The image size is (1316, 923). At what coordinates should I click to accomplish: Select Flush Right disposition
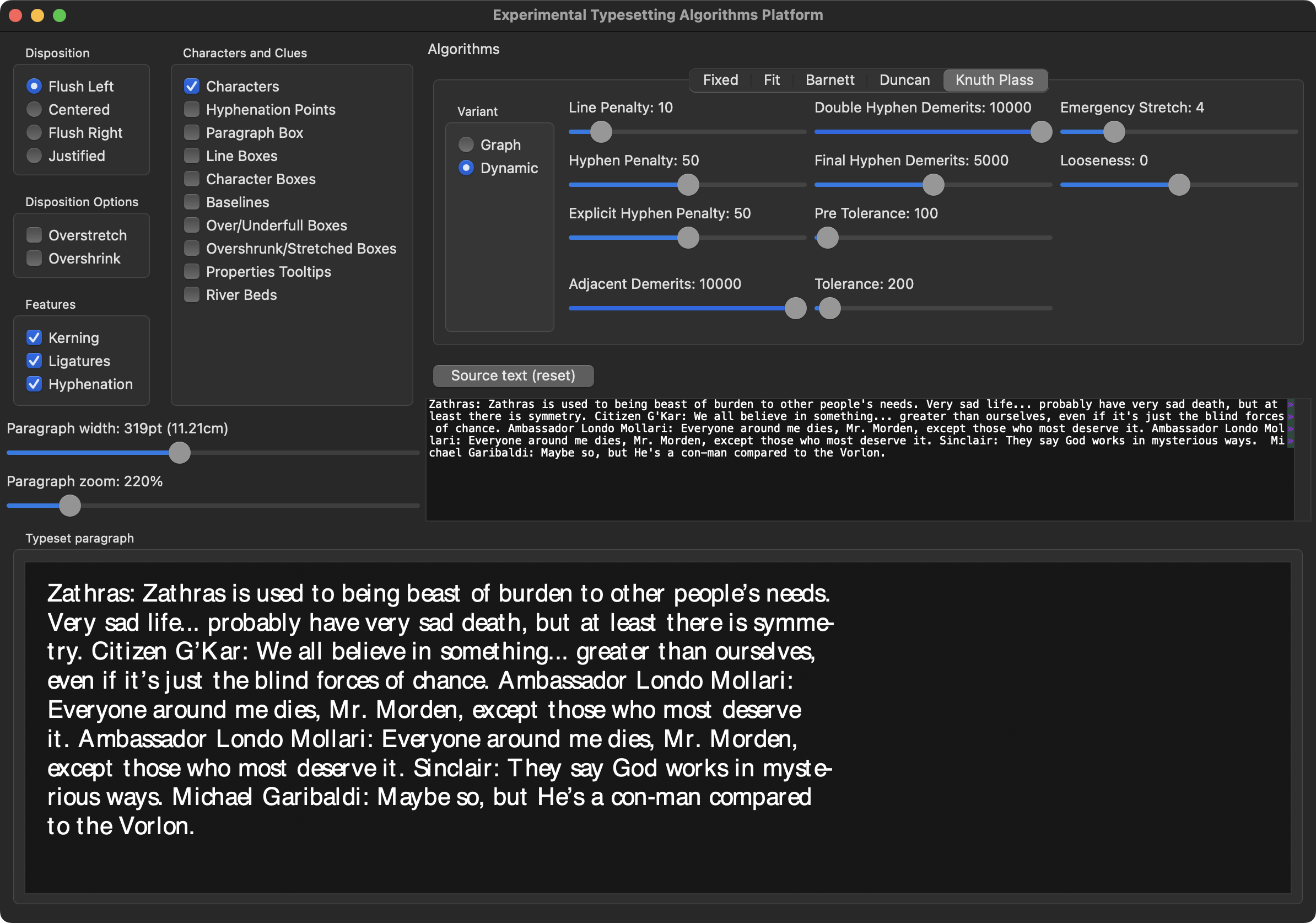tap(34, 132)
